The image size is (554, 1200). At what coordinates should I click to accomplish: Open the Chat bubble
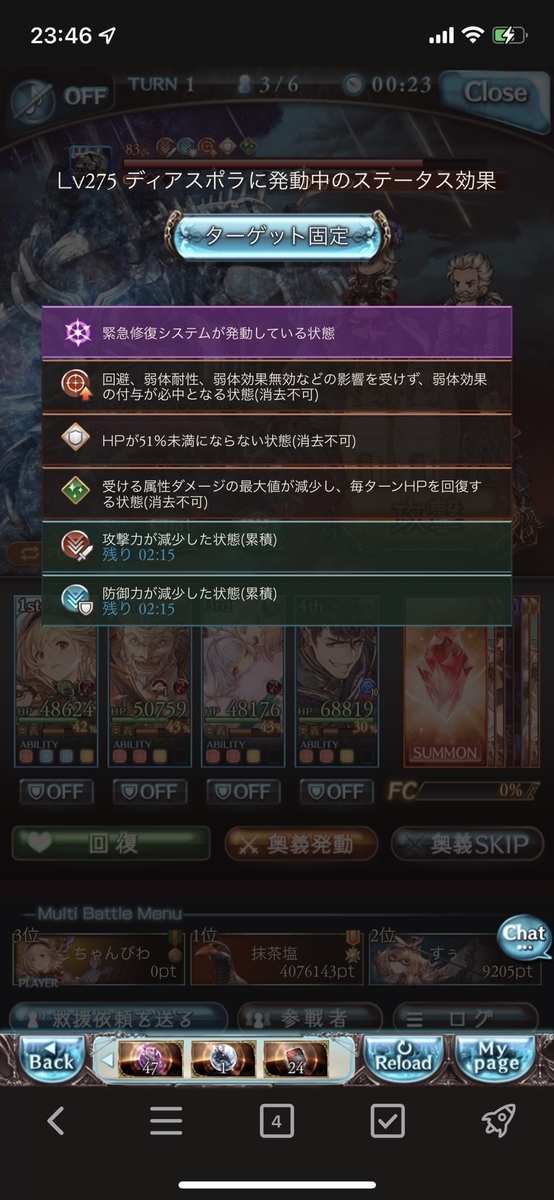tap(525, 937)
